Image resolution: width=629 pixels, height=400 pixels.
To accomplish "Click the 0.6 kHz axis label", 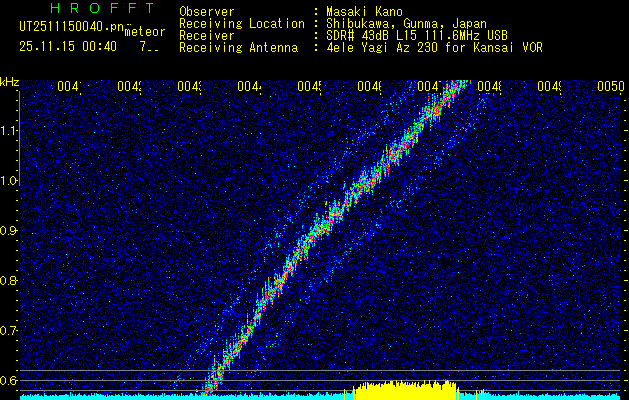I will click(9, 380).
